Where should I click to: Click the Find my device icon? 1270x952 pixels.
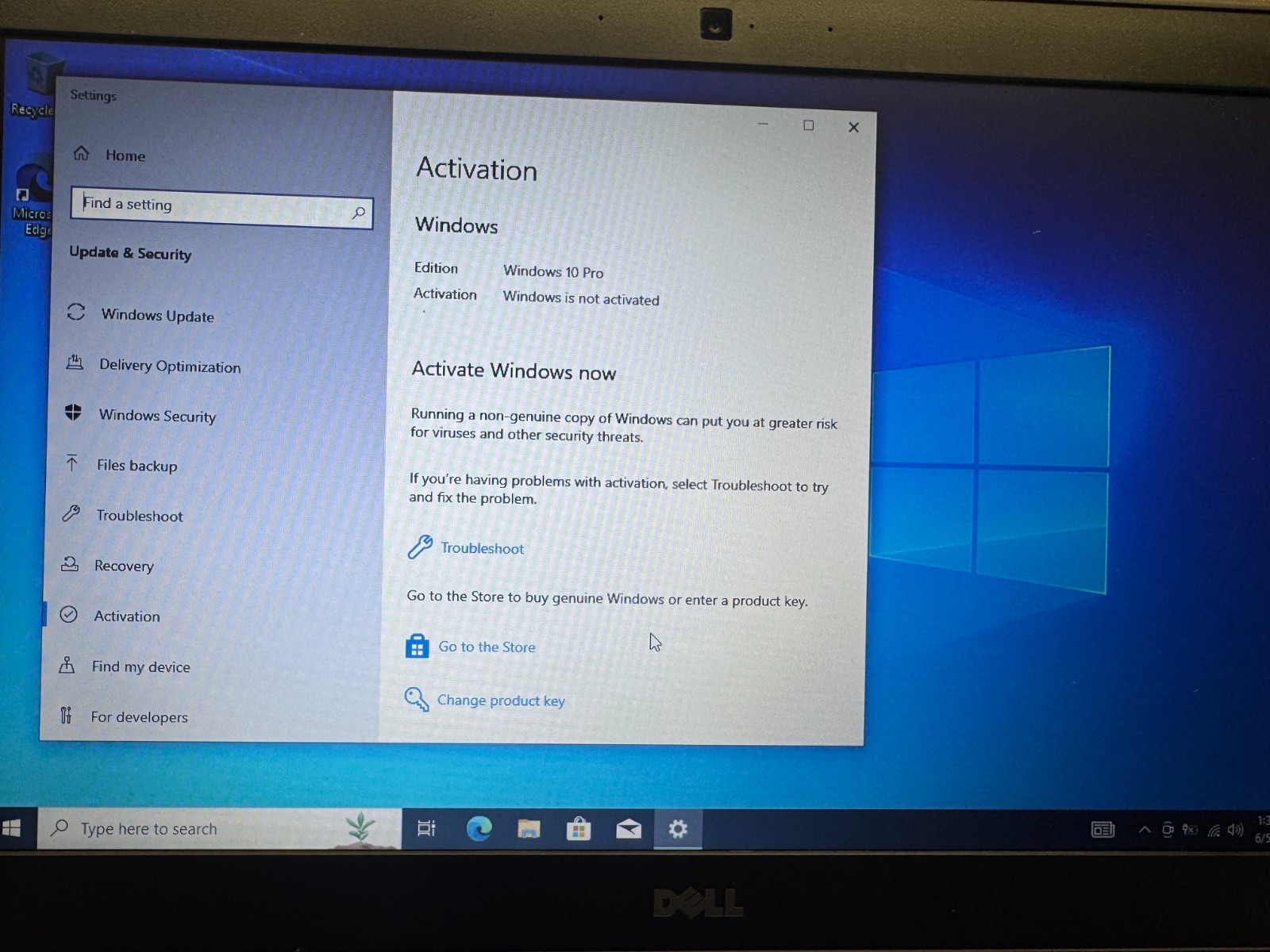click(67, 665)
